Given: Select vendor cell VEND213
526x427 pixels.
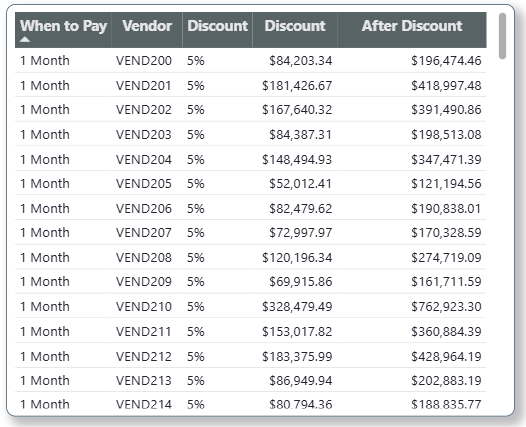Looking at the screenshot, I should [x=144, y=380].
